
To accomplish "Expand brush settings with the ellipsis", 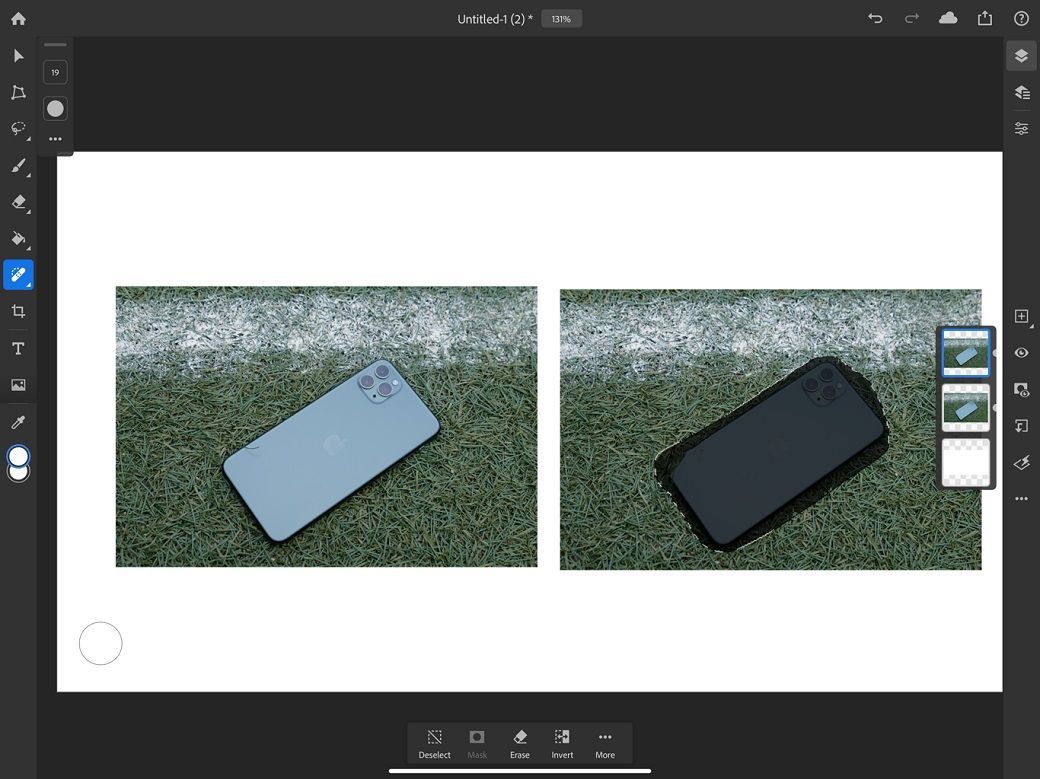I will click(x=55, y=138).
